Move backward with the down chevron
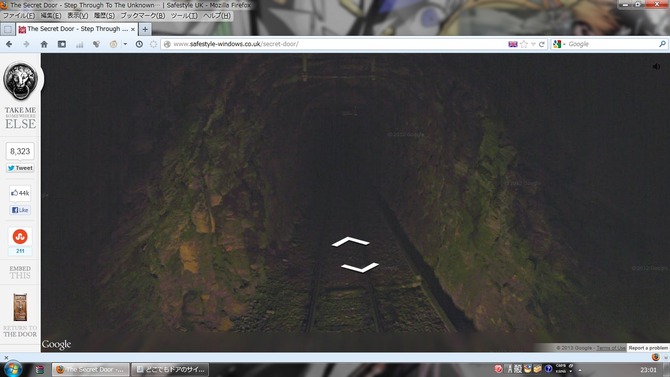 360,268
